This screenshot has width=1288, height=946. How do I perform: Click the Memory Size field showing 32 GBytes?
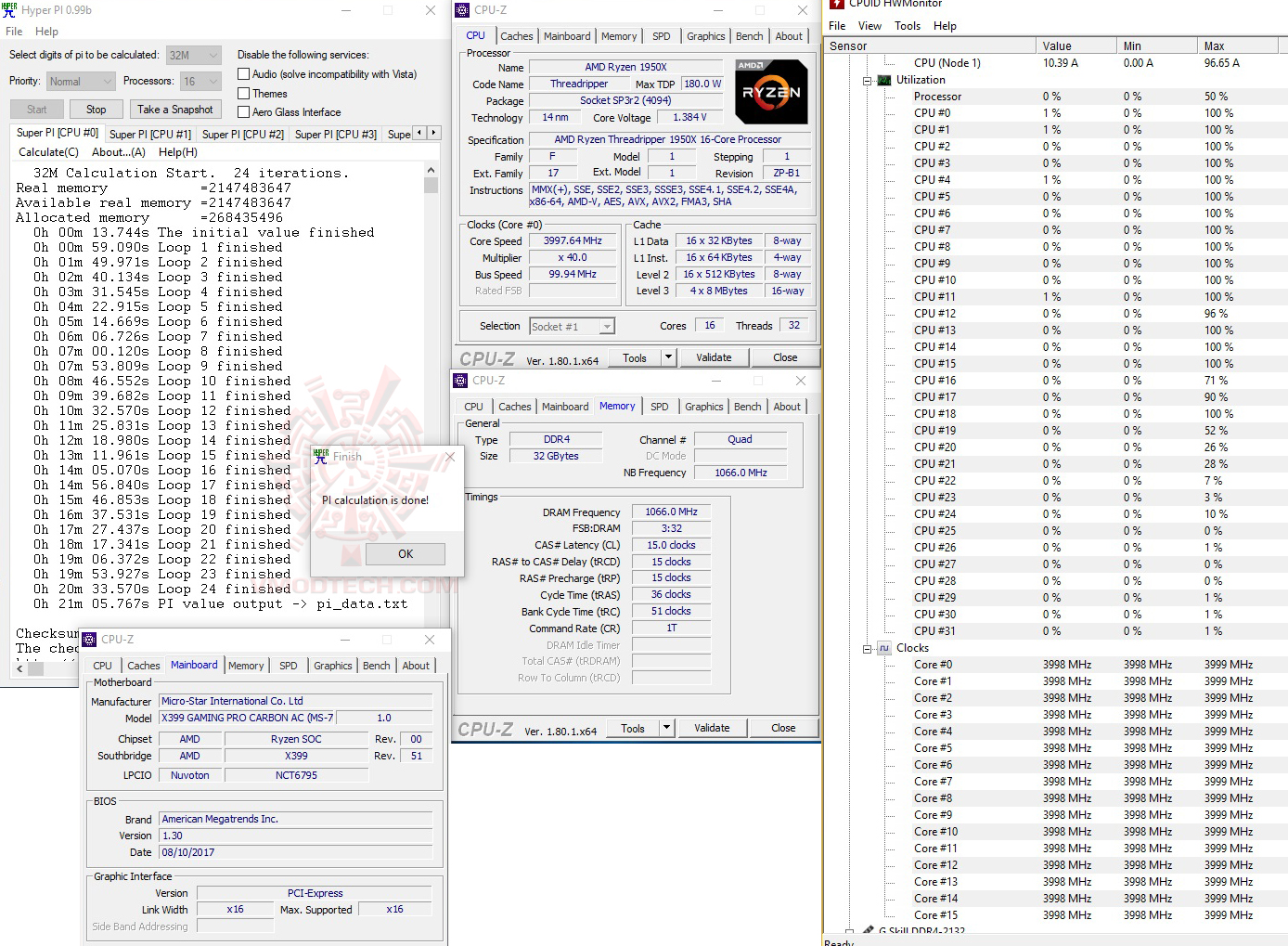point(557,457)
